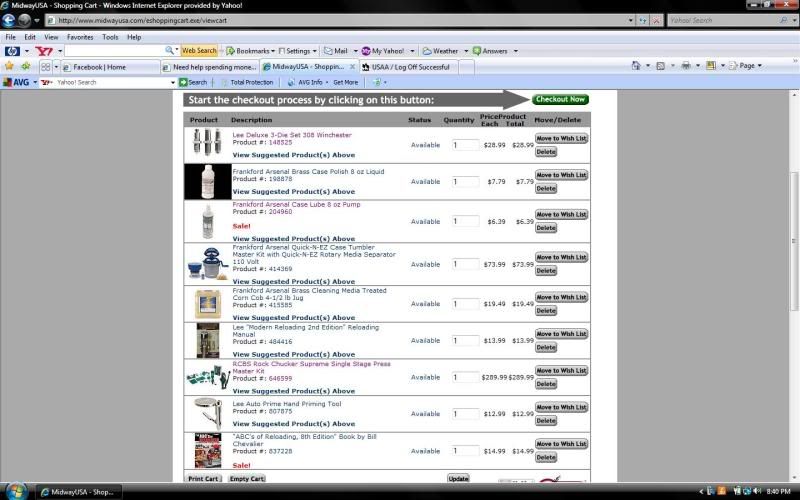Viewport: 800px width, 500px height.
Task: Open the File menu
Action: coord(10,37)
